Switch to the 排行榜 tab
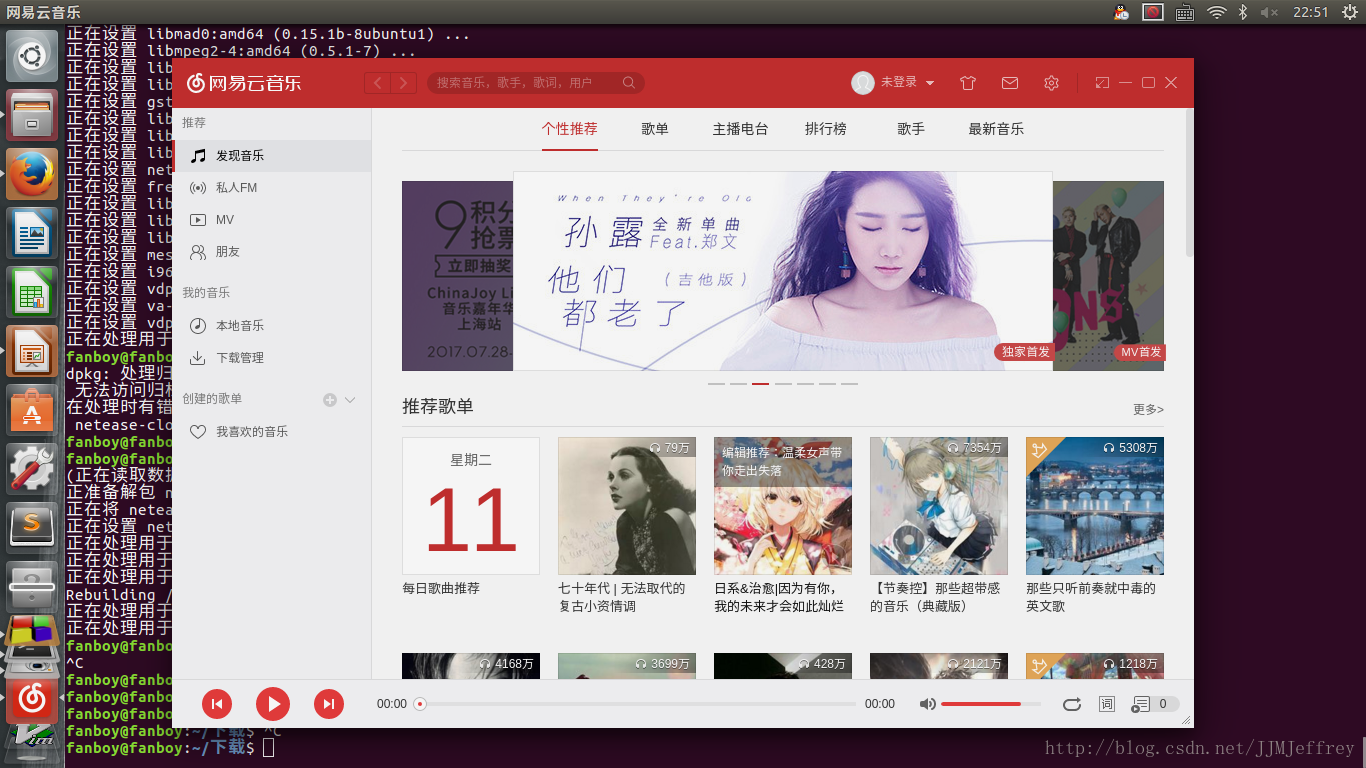This screenshot has height=768, width=1366. (826, 129)
